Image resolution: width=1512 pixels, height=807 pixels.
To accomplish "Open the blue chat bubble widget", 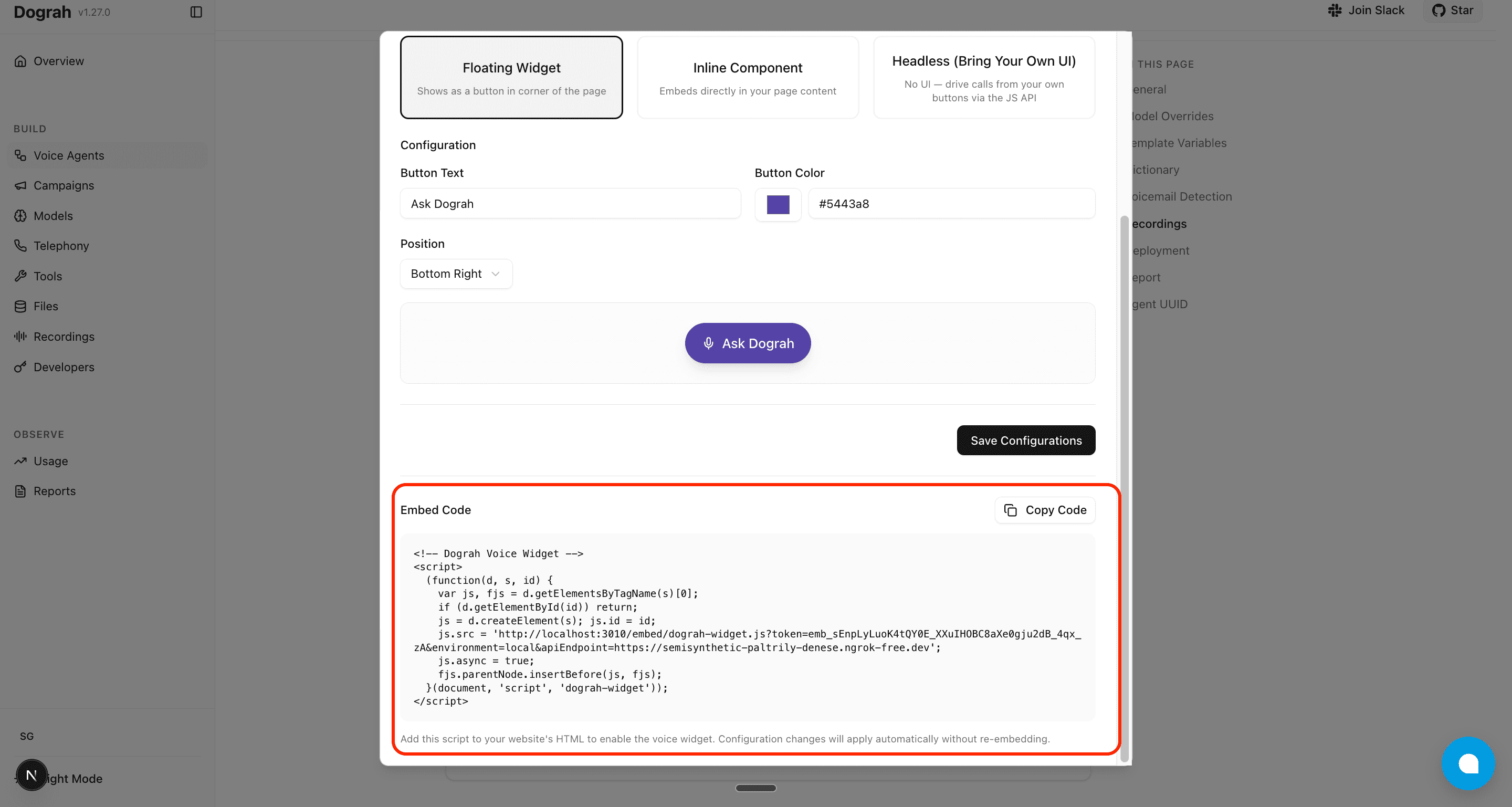I will pyautogui.click(x=1468, y=763).
